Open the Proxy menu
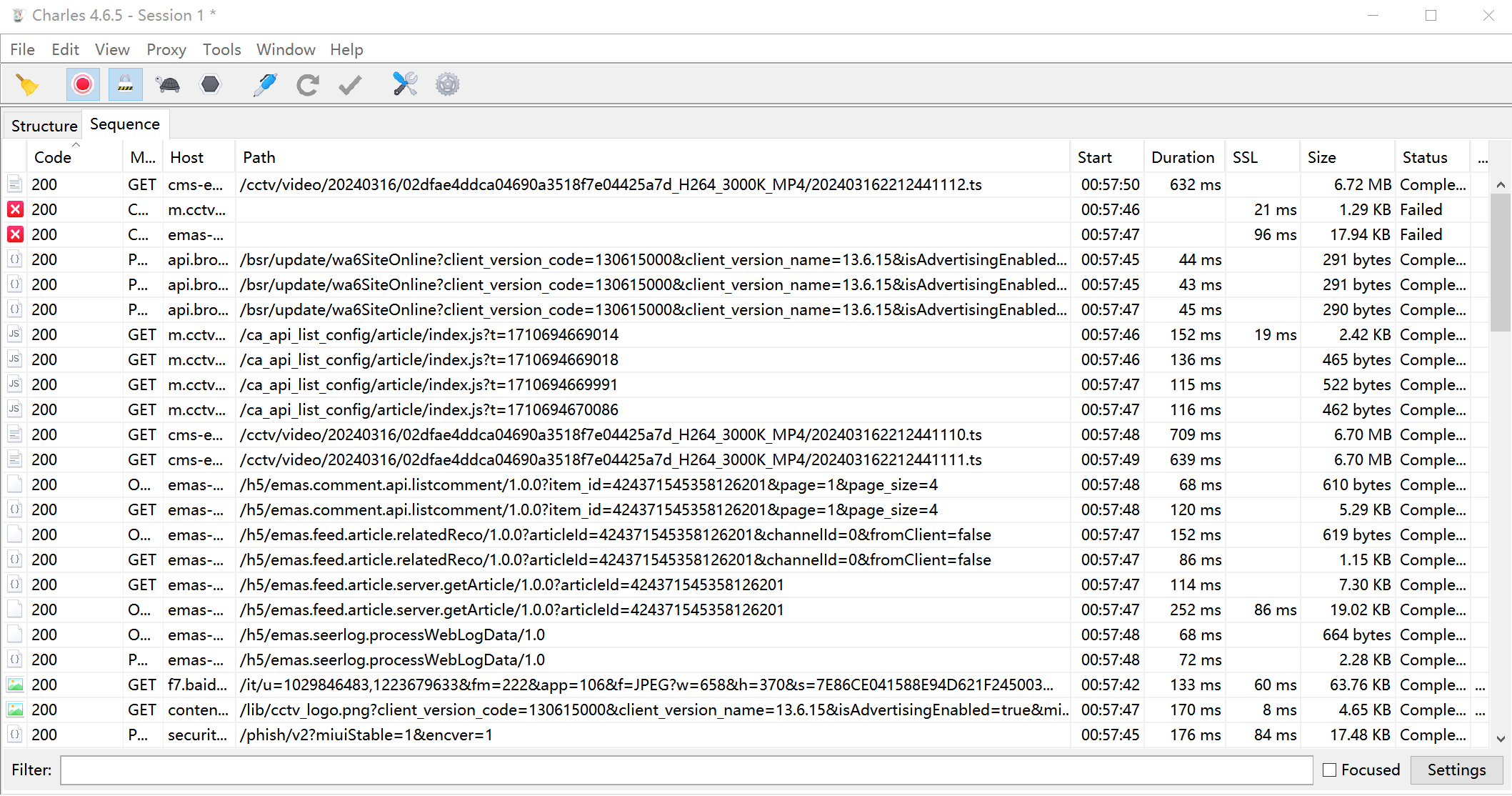The height and width of the screenshot is (796, 1512). tap(166, 49)
